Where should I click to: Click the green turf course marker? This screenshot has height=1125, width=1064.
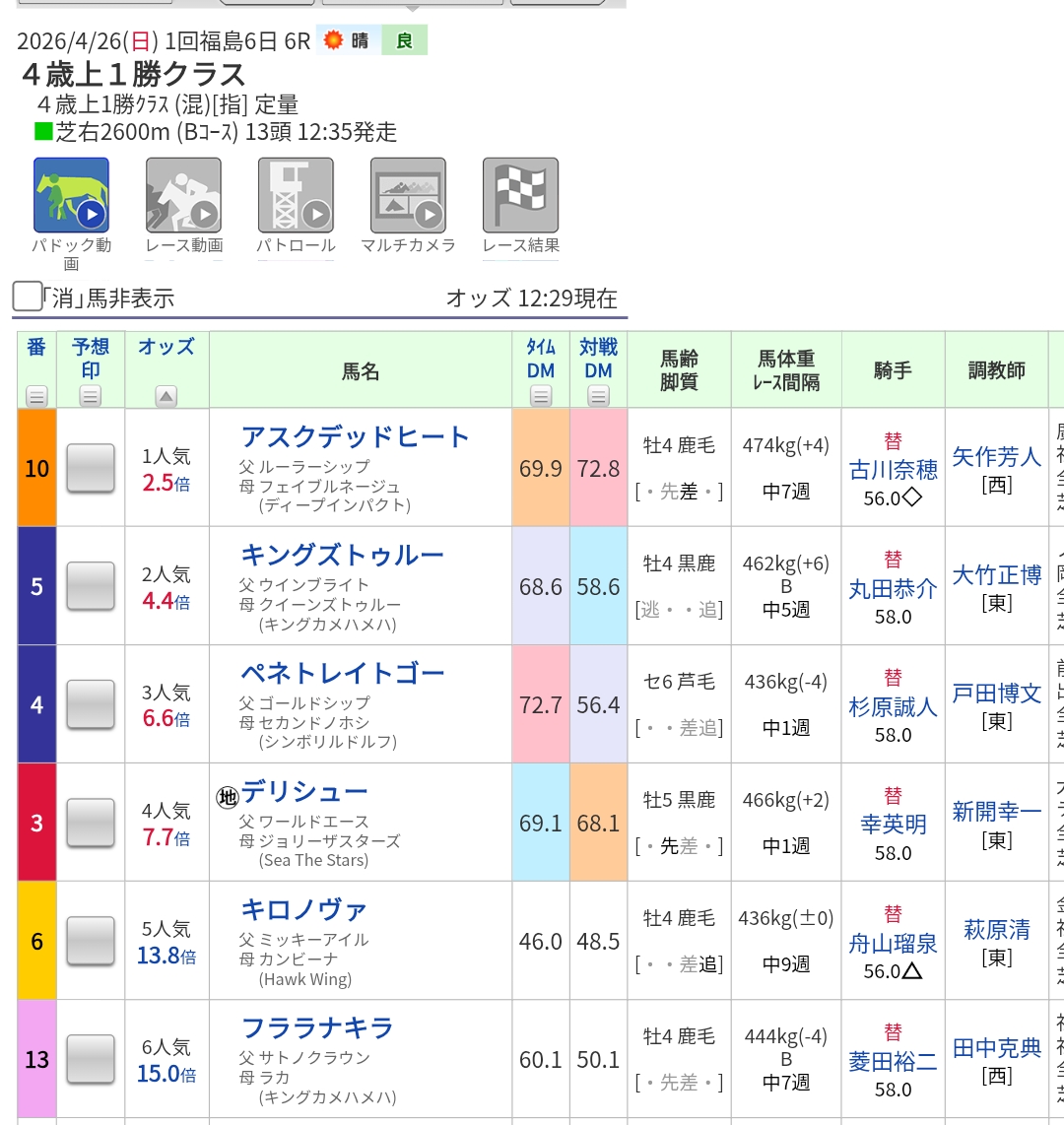tap(42, 132)
